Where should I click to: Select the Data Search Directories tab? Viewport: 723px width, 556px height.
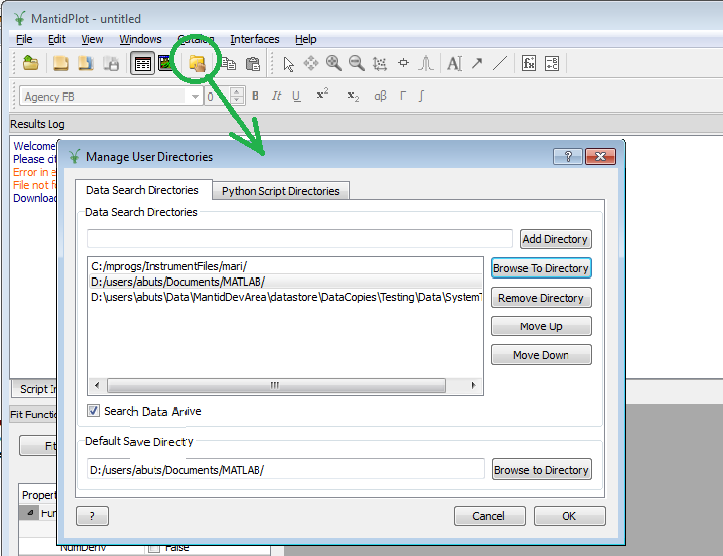click(142, 190)
